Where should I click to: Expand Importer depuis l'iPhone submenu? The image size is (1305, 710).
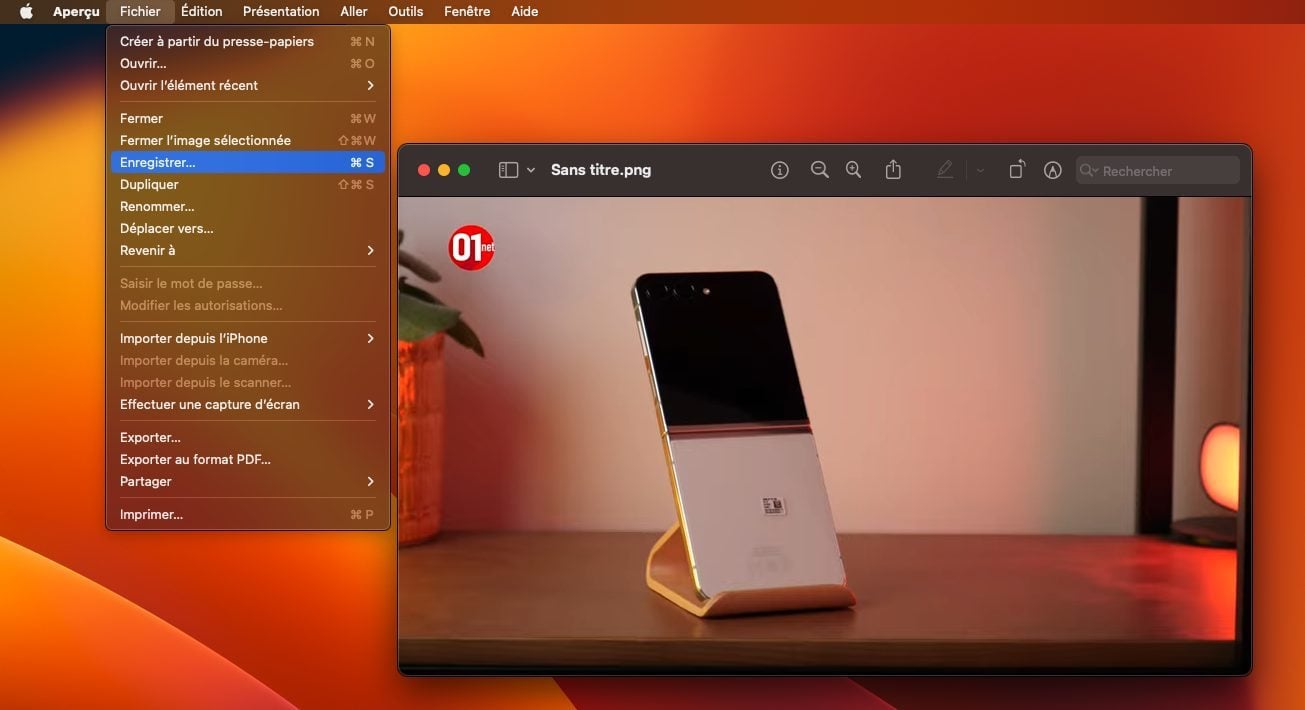[248, 338]
